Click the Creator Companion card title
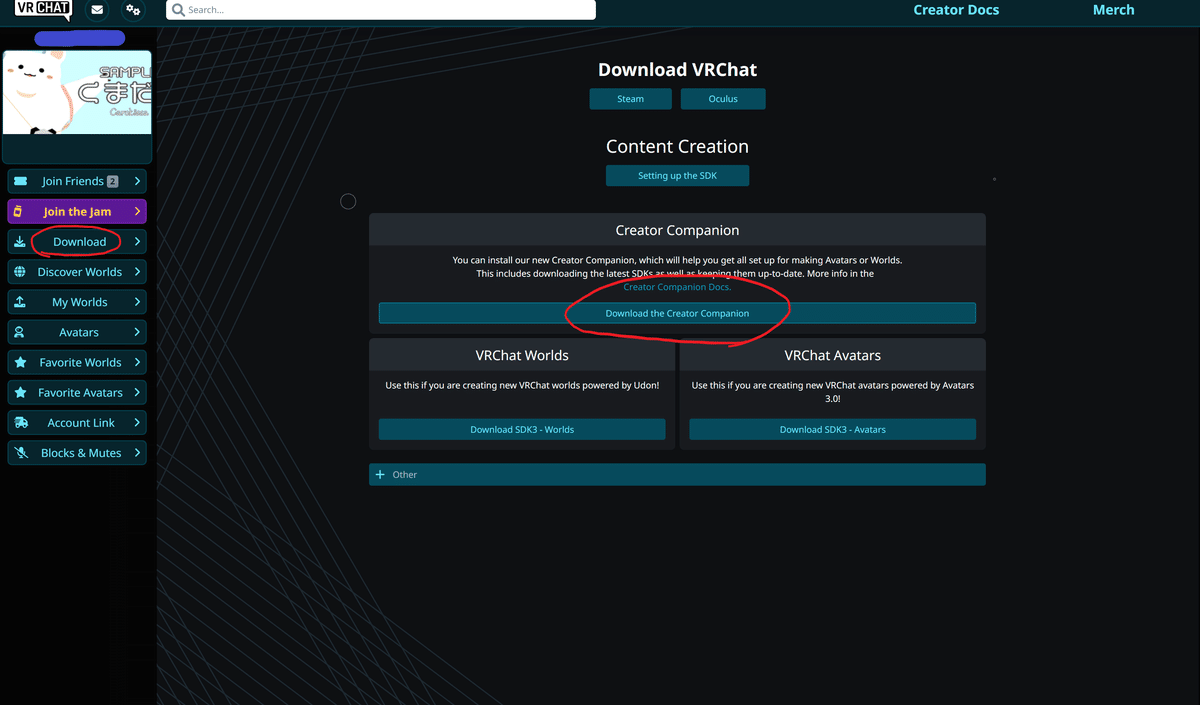Screen dimensions: 1200x705 tap(677, 230)
